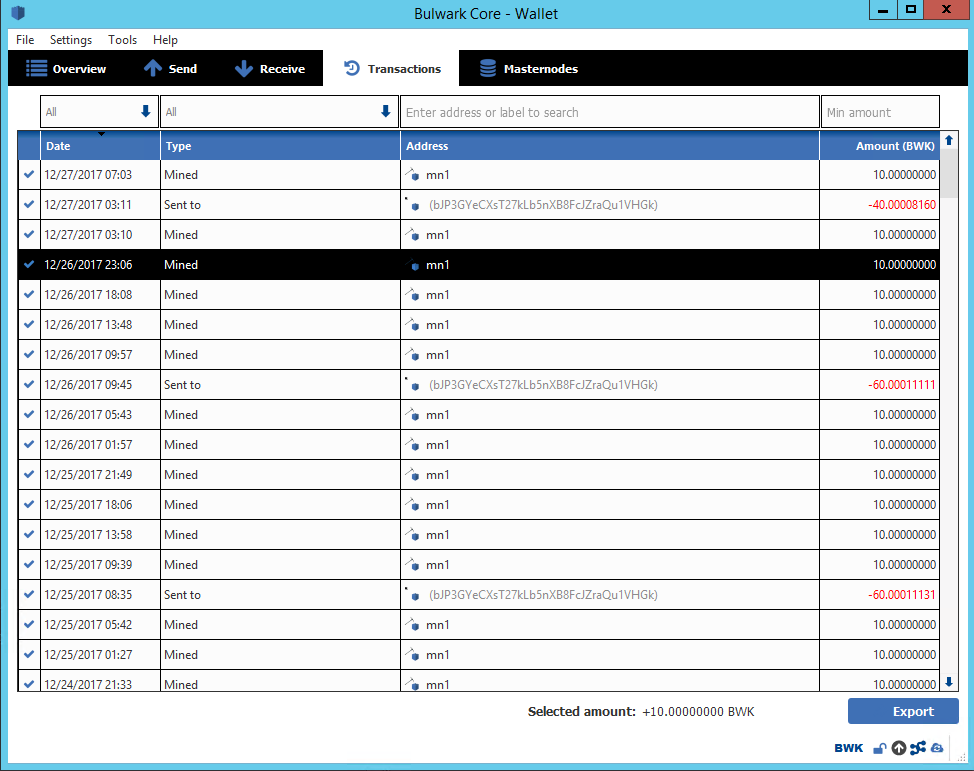Click scrollbar up arrow of transaction list

click(x=949, y=140)
